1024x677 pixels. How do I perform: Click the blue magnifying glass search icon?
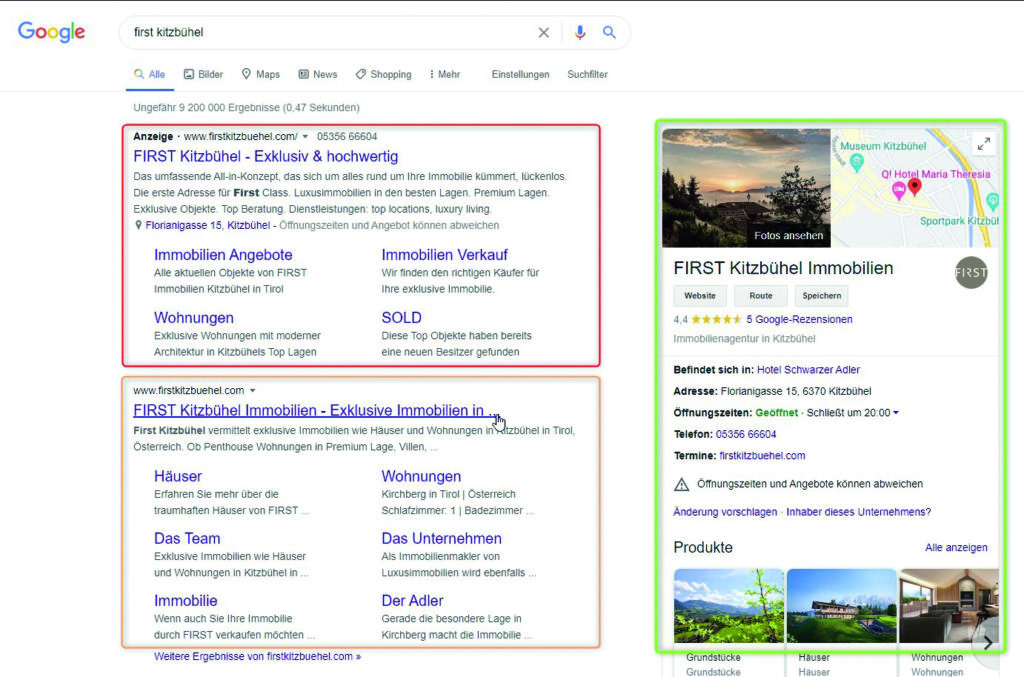[609, 33]
